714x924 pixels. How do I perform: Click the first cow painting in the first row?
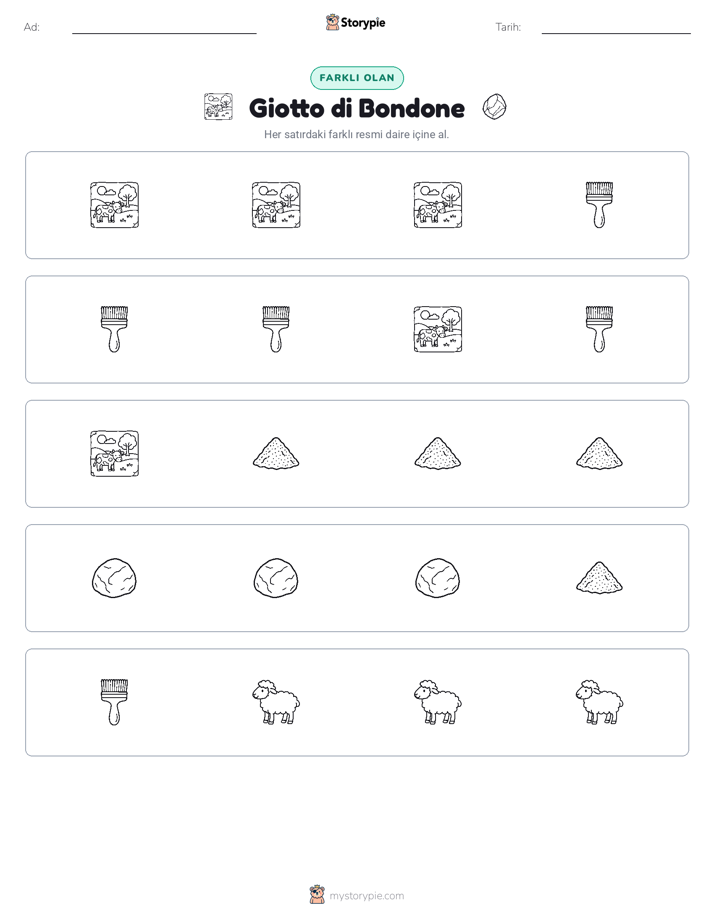[x=114, y=205]
